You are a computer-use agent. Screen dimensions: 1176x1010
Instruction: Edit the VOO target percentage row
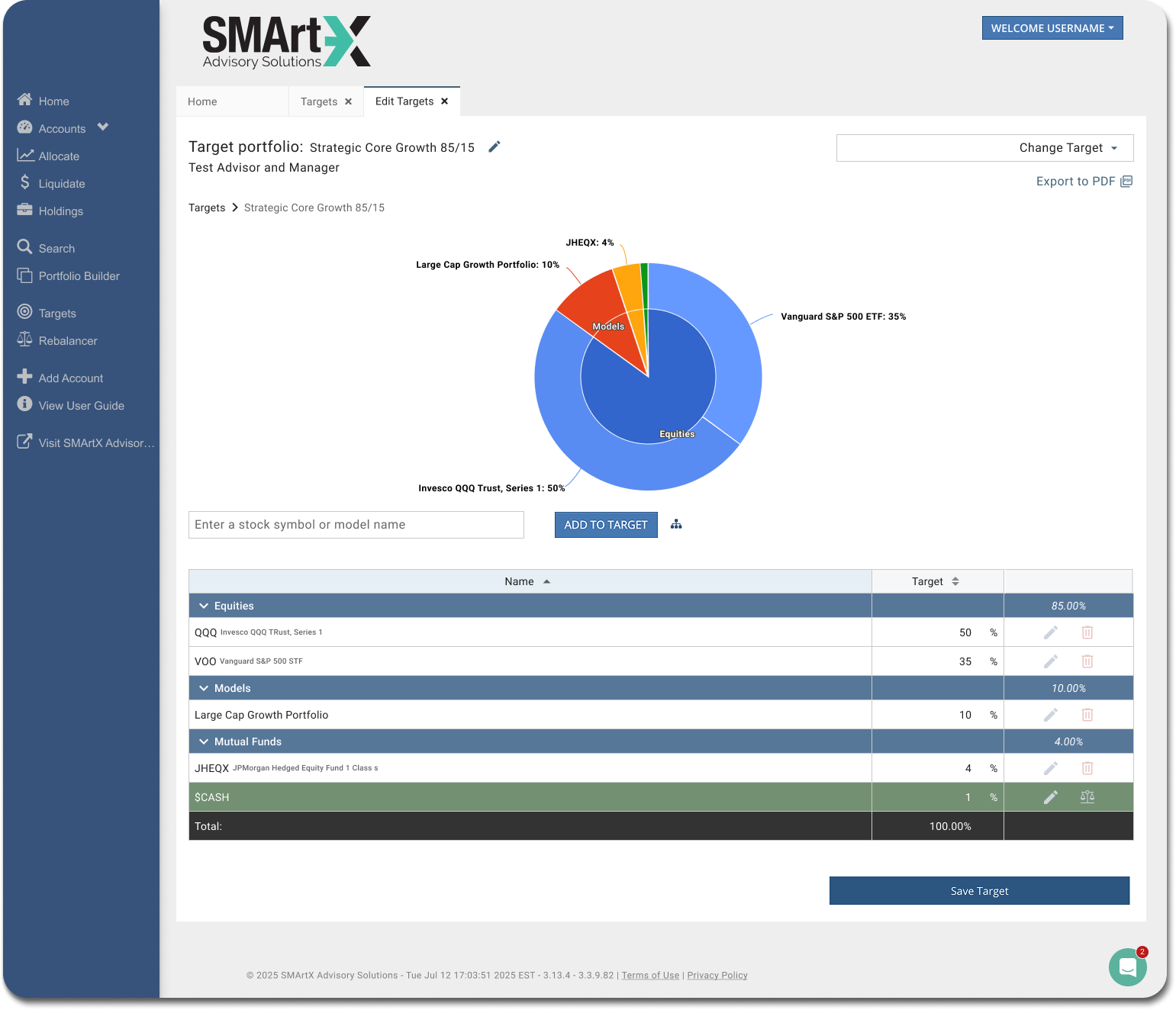tap(1051, 661)
